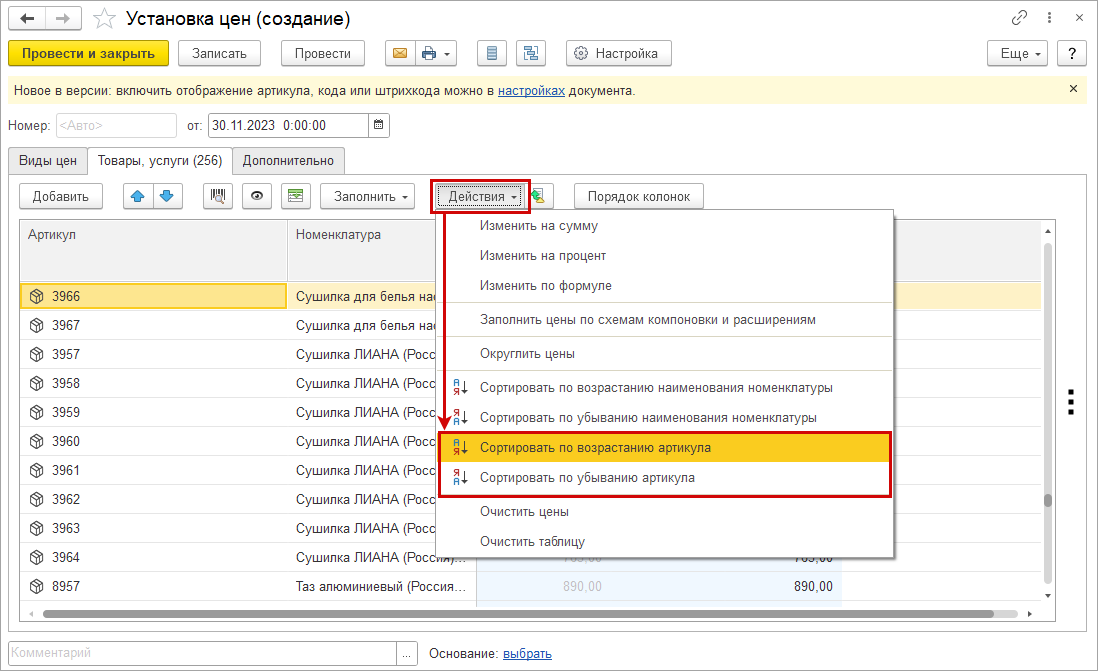Open the Еще dropdown menu

[1017, 53]
